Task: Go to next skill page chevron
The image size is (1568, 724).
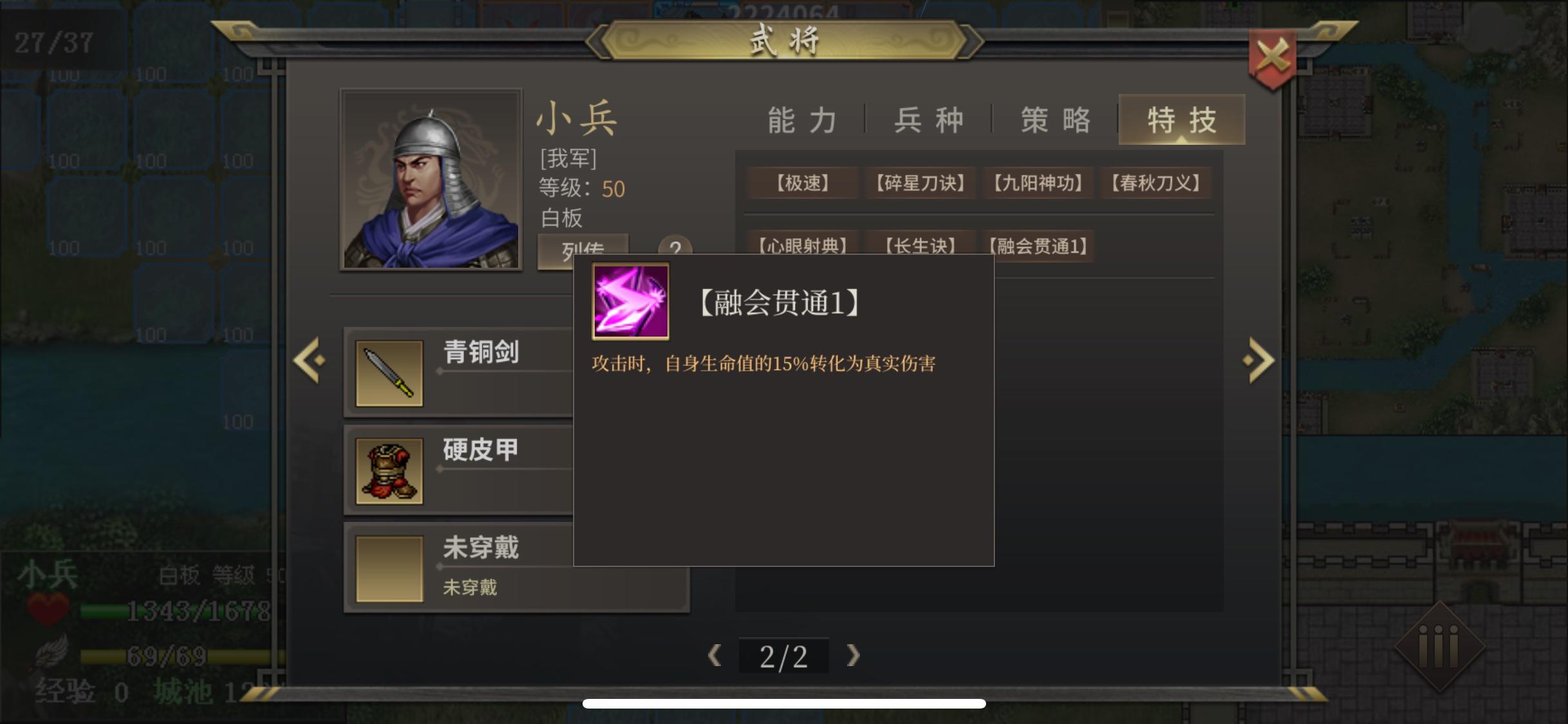Action: (853, 656)
